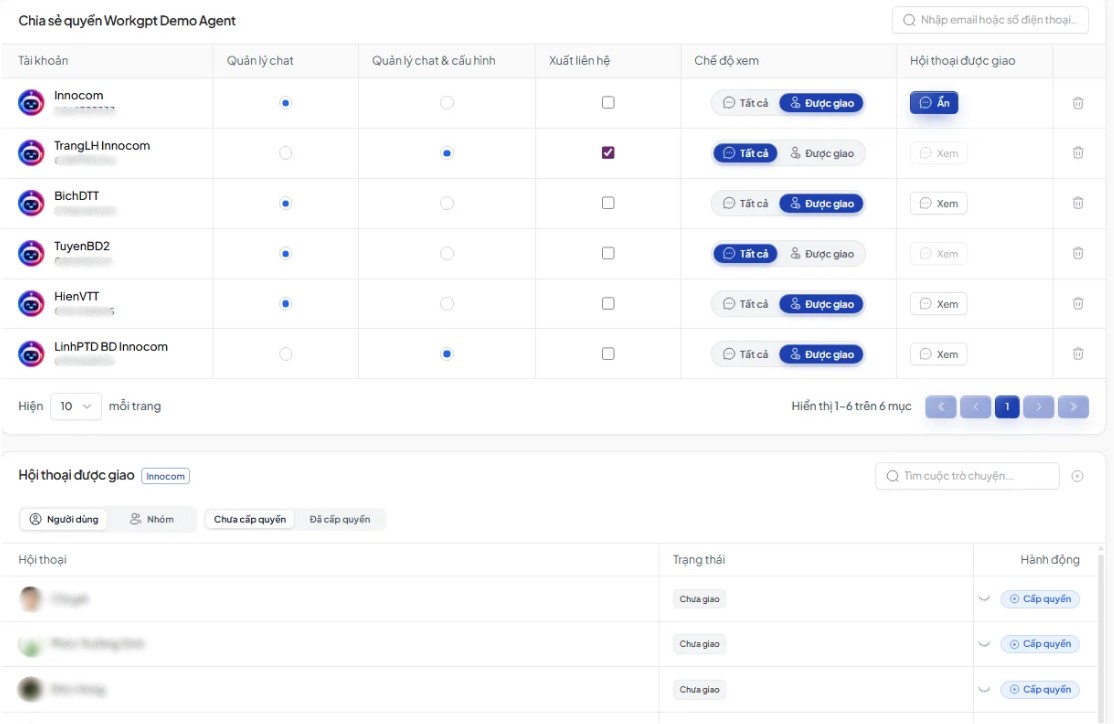Select 'Quản lý chat' for TrangLH Innocom
This screenshot has height=724, width=1114.
[x=286, y=153]
